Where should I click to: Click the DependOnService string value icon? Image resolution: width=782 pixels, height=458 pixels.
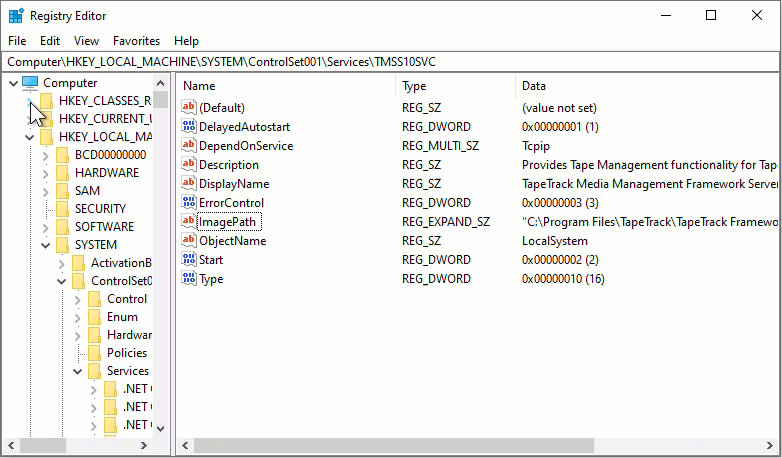coord(189,146)
